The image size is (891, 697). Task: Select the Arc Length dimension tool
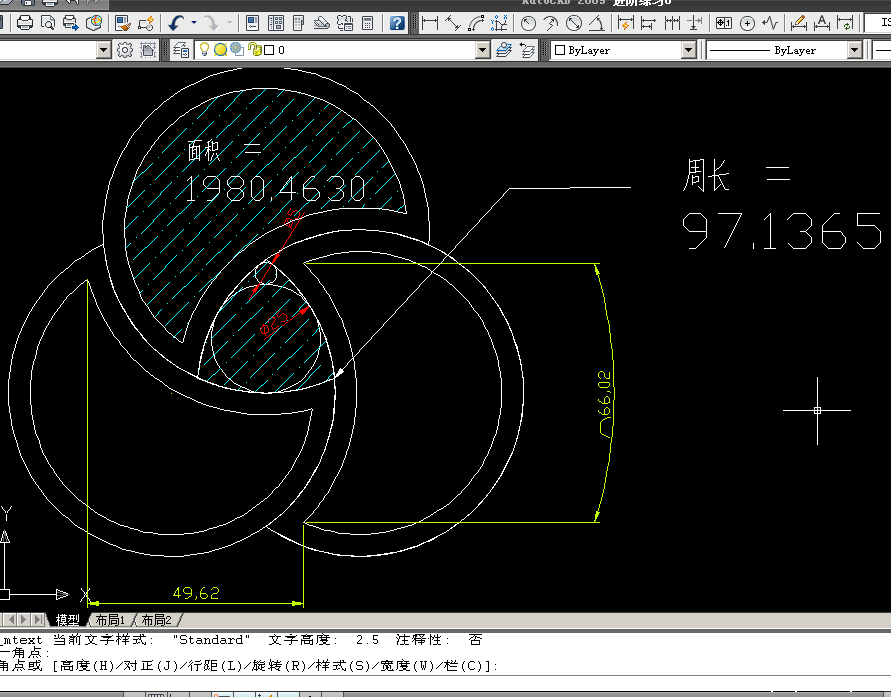click(476, 23)
